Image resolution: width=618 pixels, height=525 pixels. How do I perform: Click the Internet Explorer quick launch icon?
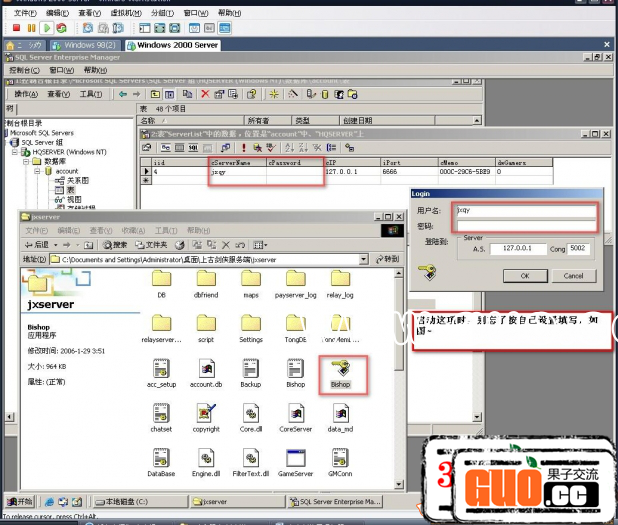click(x=49, y=502)
